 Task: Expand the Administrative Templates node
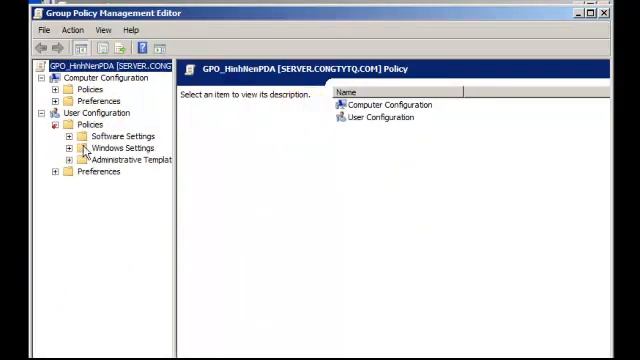pyautogui.click(x=69, y=160)
